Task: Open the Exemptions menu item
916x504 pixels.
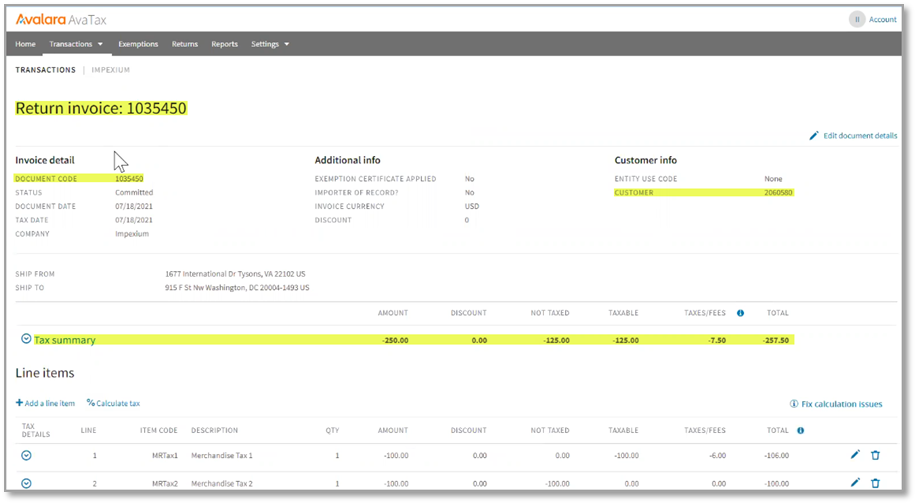Action: [138, 44]
